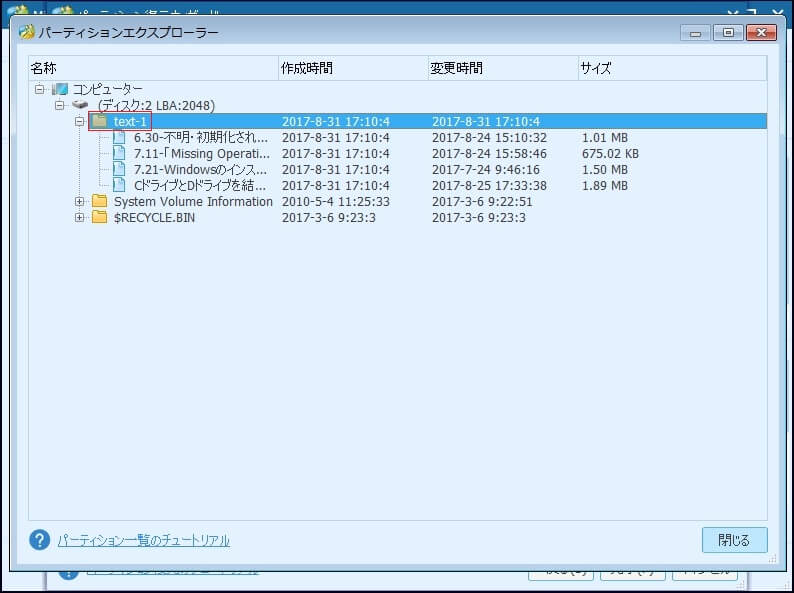The image size is (794, 593).
Task: Expand the System Volume Information folder
Action: tap(80, 202)
